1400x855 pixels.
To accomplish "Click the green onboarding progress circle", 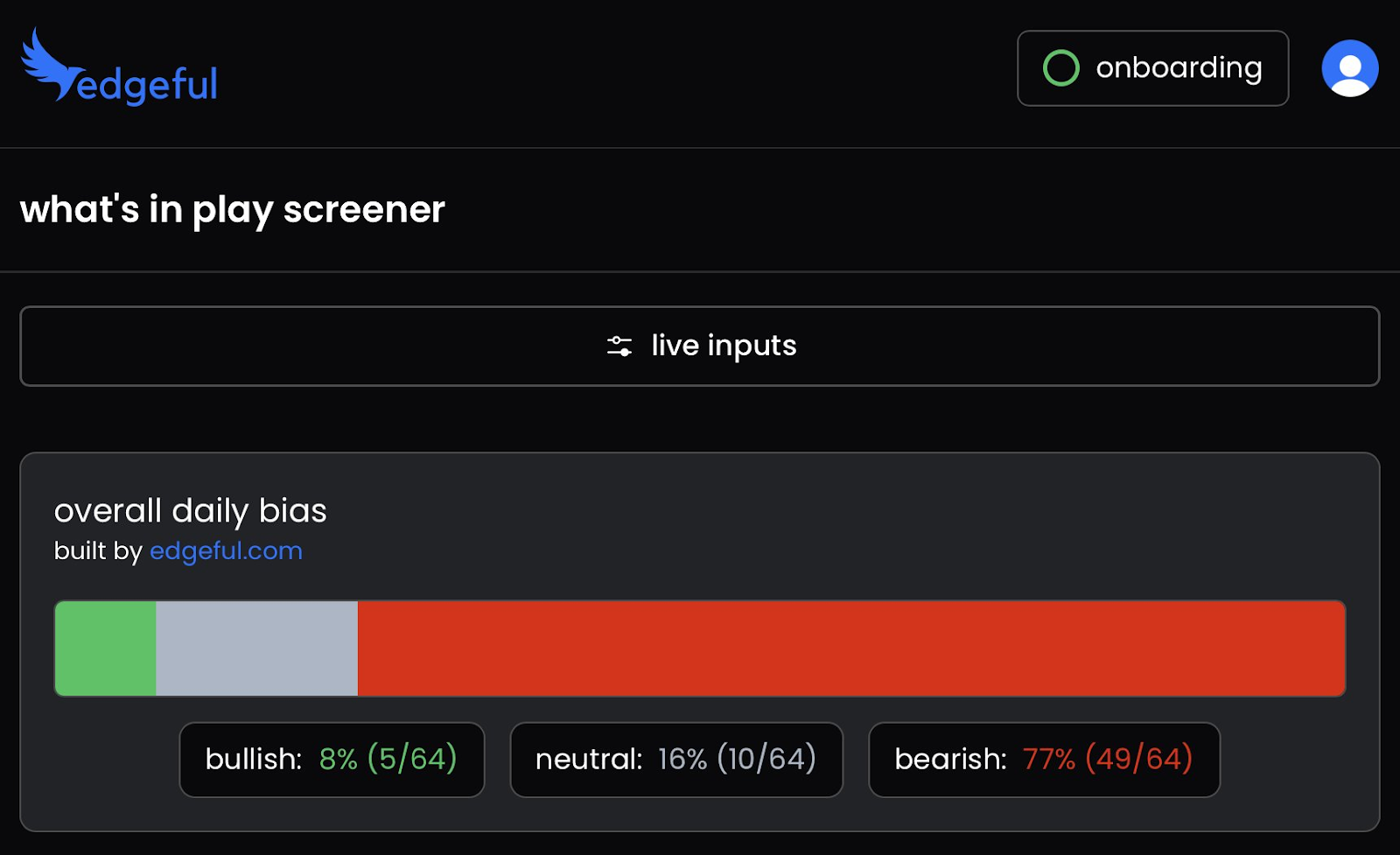I will click(x=1060, y=68).
